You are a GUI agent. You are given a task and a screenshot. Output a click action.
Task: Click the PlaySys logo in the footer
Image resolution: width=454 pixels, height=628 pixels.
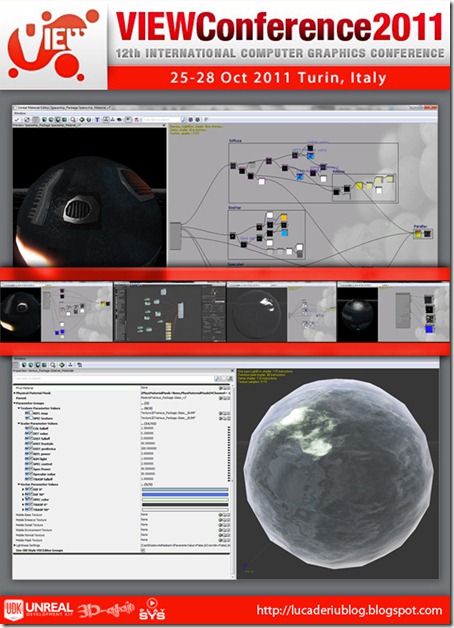point(152,609)
